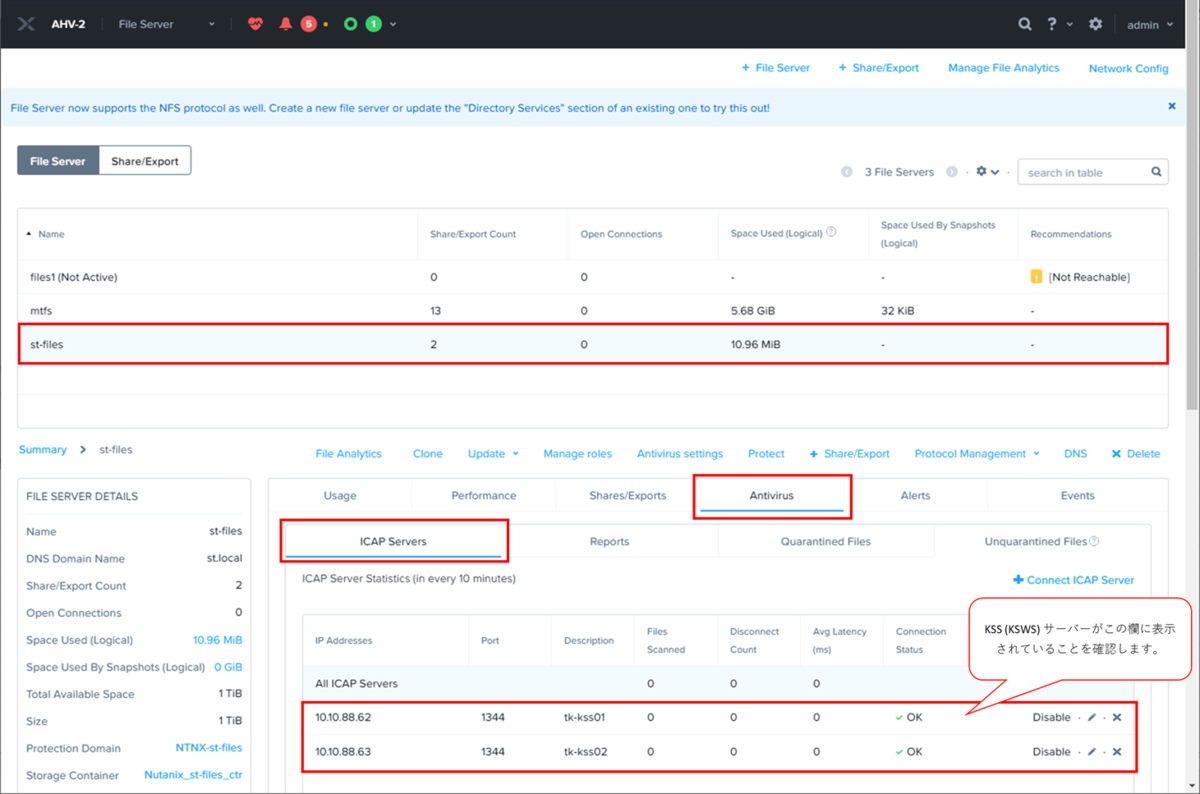The image size is (1200, 794).
Task: Open Manage File Analytics
Action: pos(1003,68)
